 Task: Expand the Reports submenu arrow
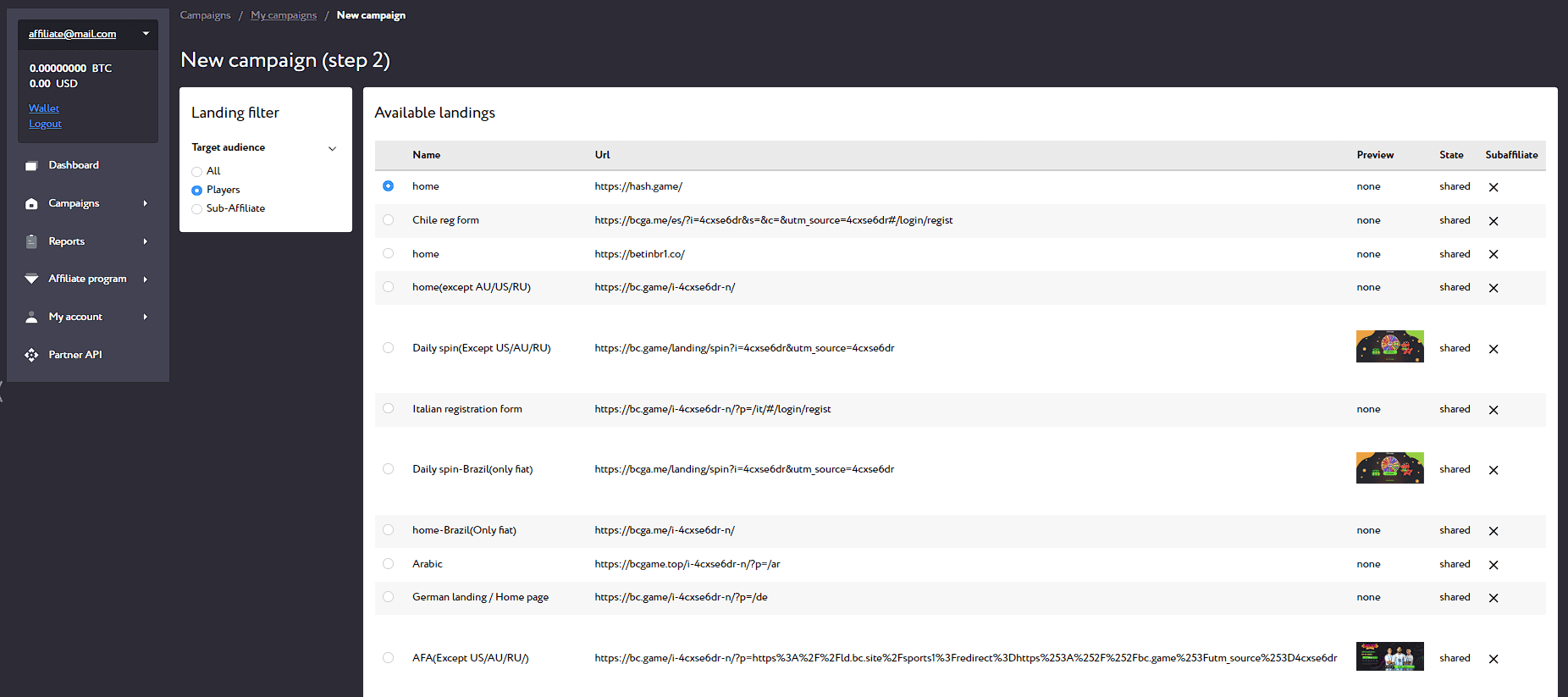pos(146,241)
